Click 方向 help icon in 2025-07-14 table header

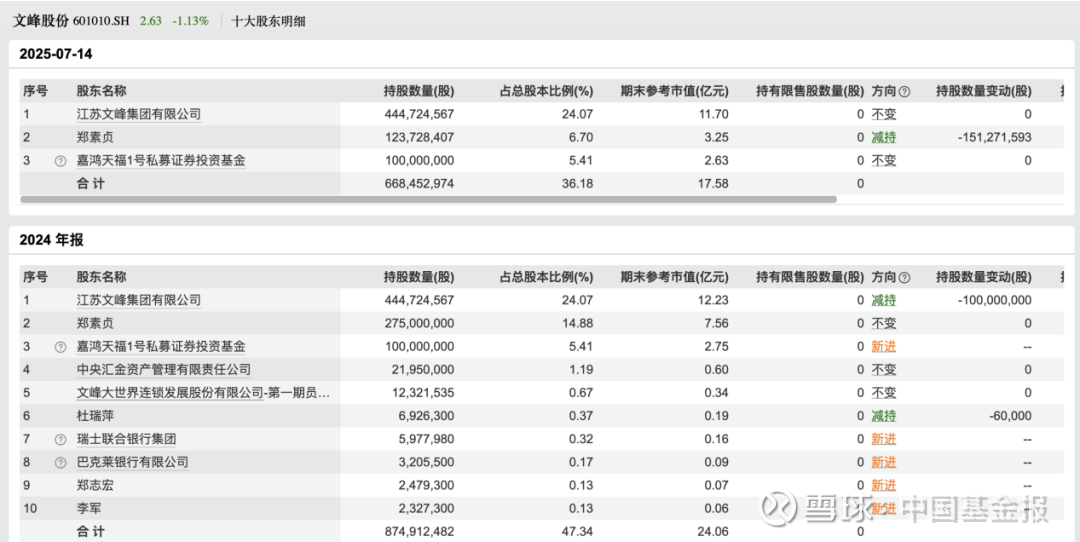pyautogui.click(x=904, y=91)
